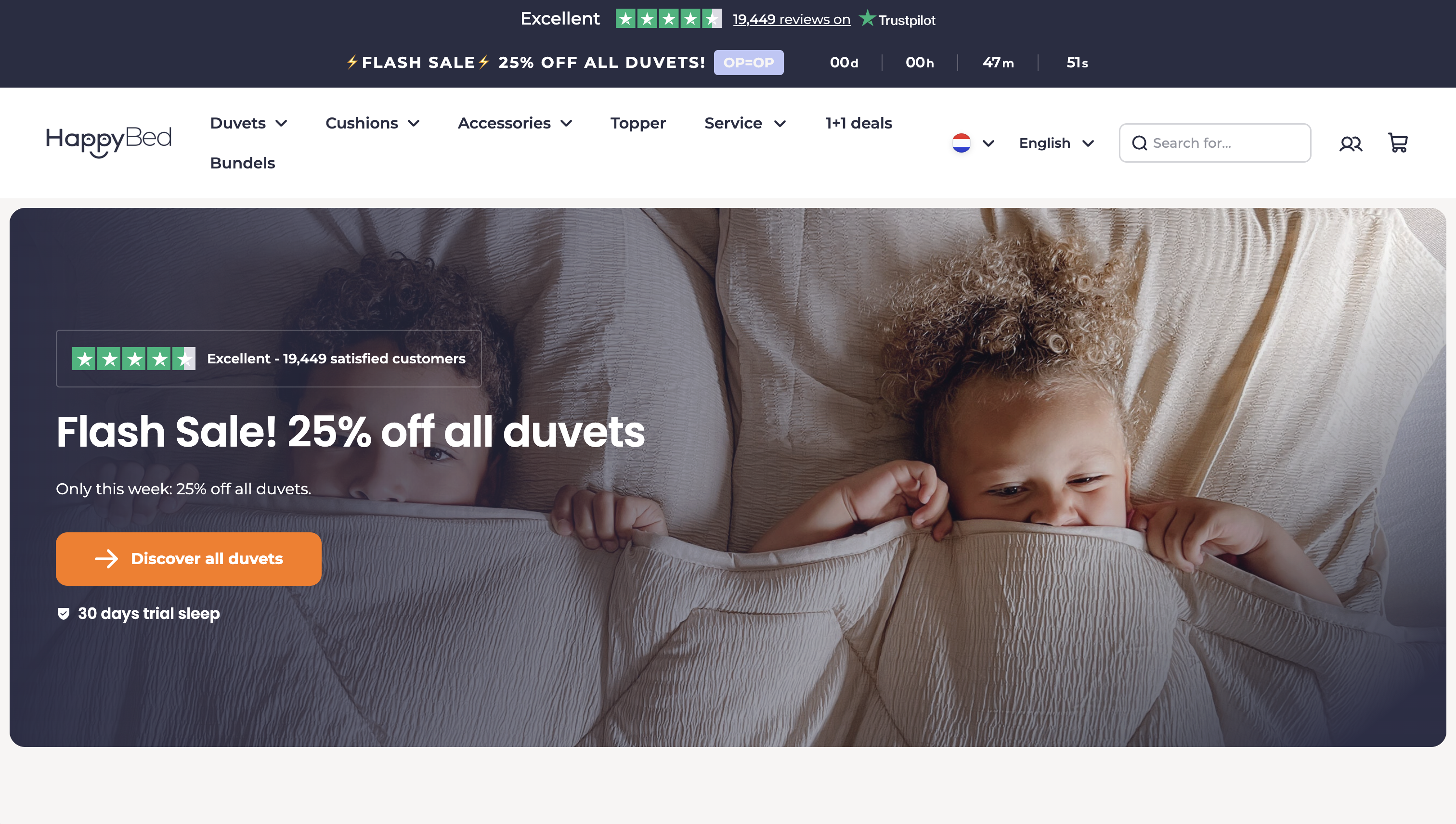Click the magnifier icon in search box
Viewport: 1456px width, 824px height.
click(1140, 143)
